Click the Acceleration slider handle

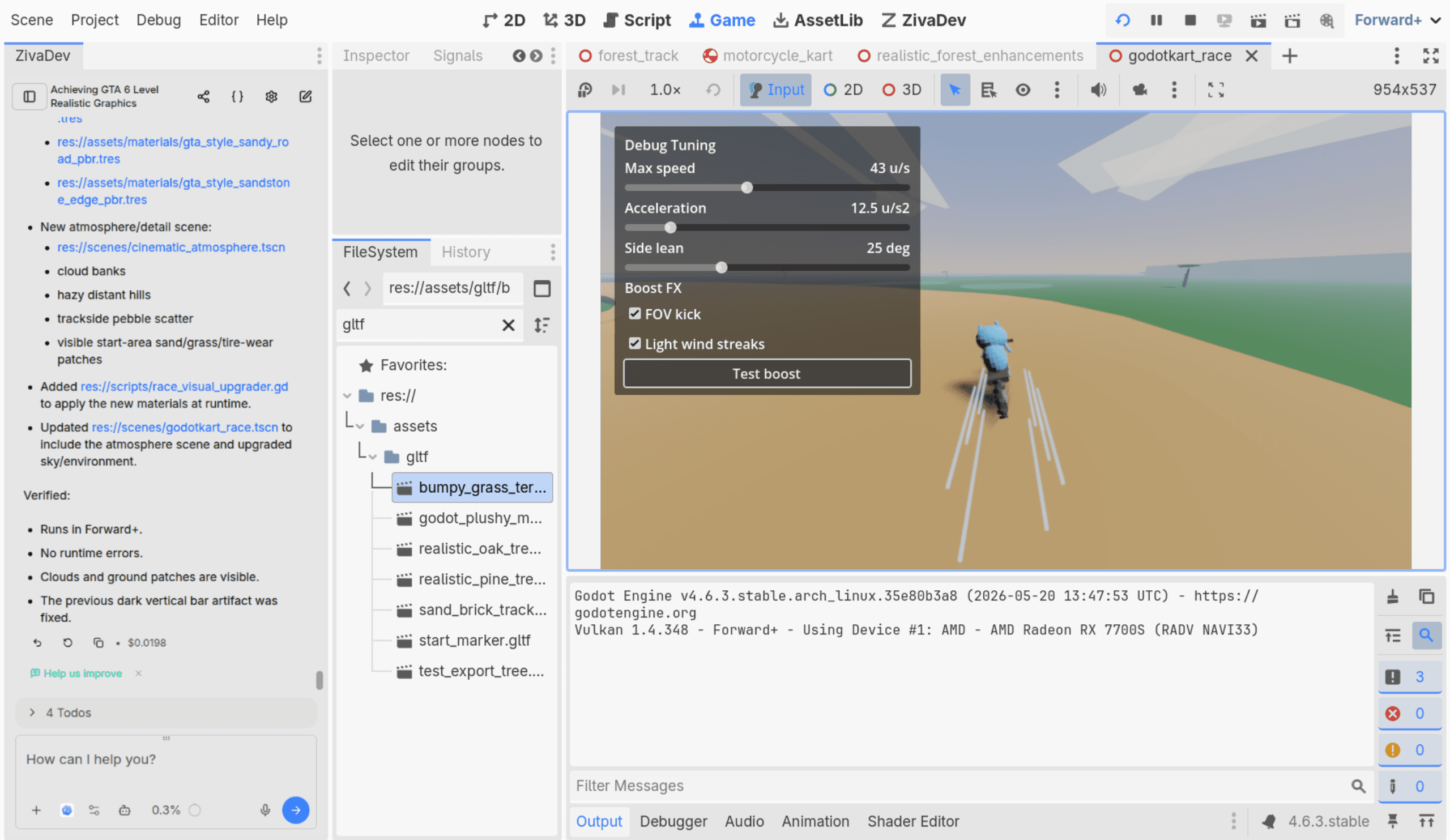pos(669,228)
